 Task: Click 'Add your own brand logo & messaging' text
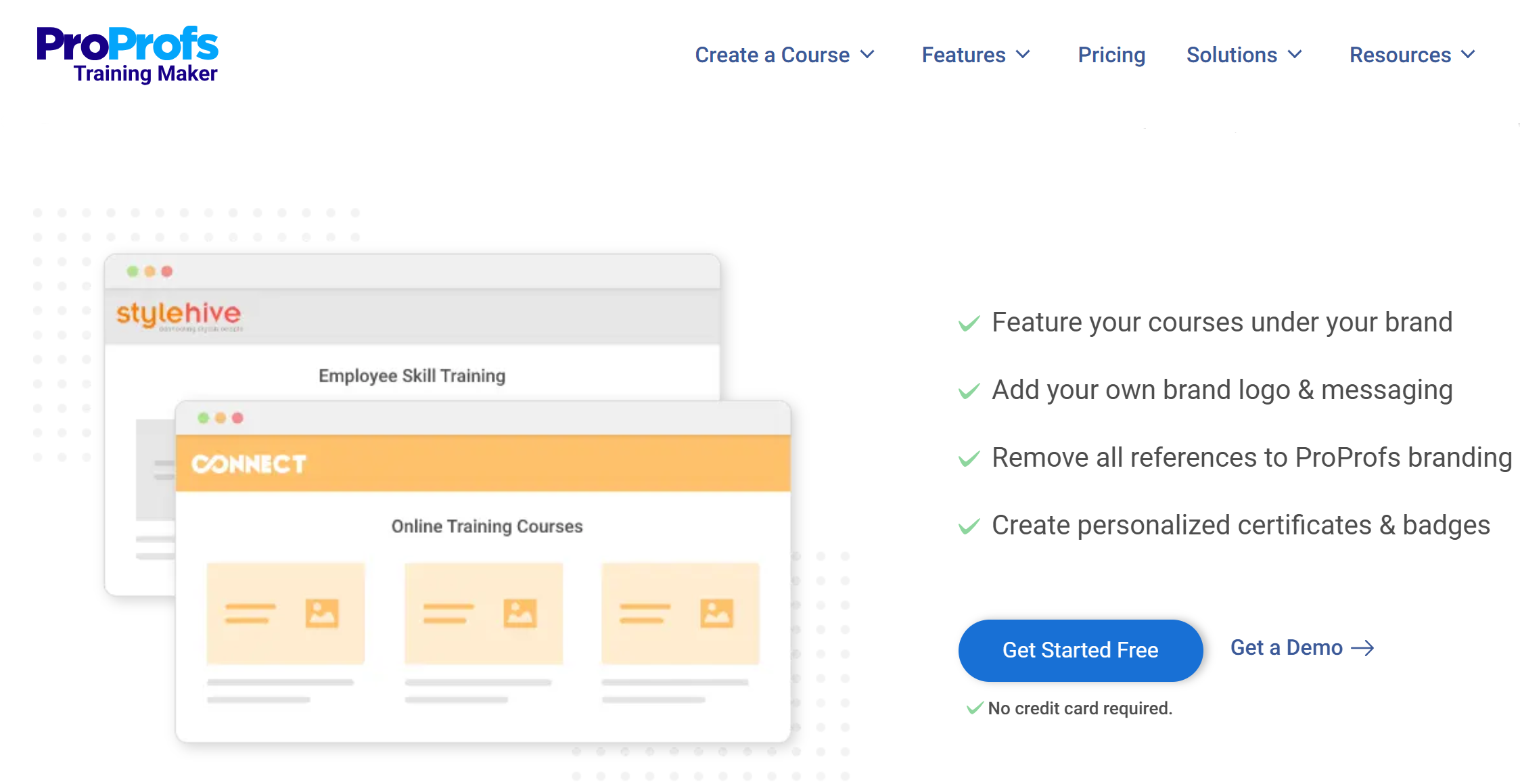(x=1222, y=390)
